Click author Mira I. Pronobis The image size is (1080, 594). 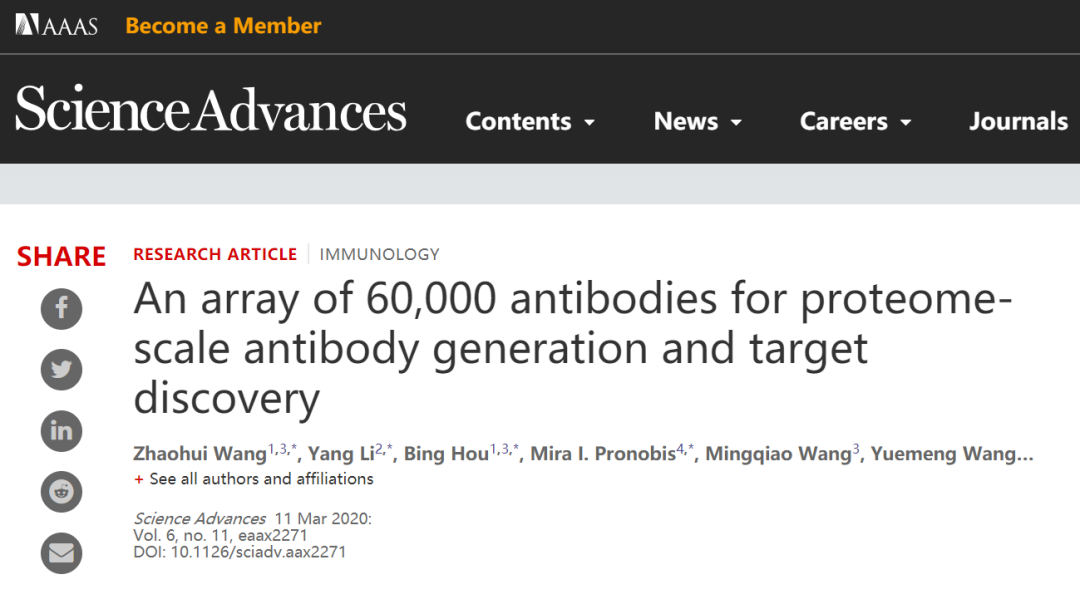[602, 454]
